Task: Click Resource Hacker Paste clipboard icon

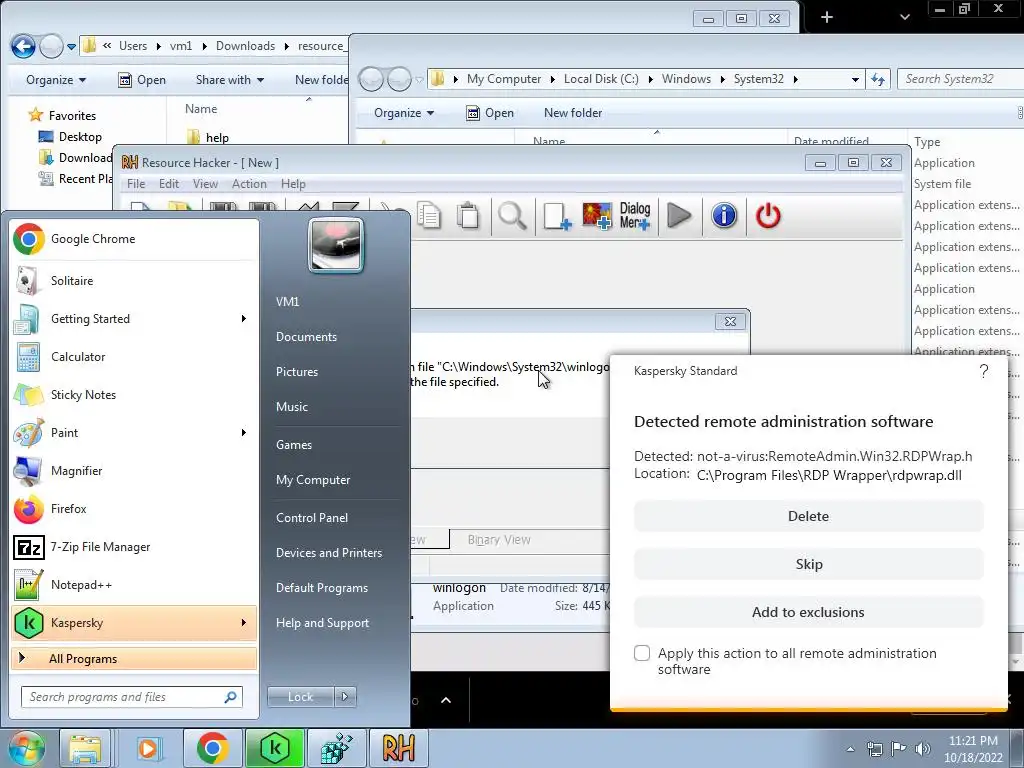Action: 468,216
